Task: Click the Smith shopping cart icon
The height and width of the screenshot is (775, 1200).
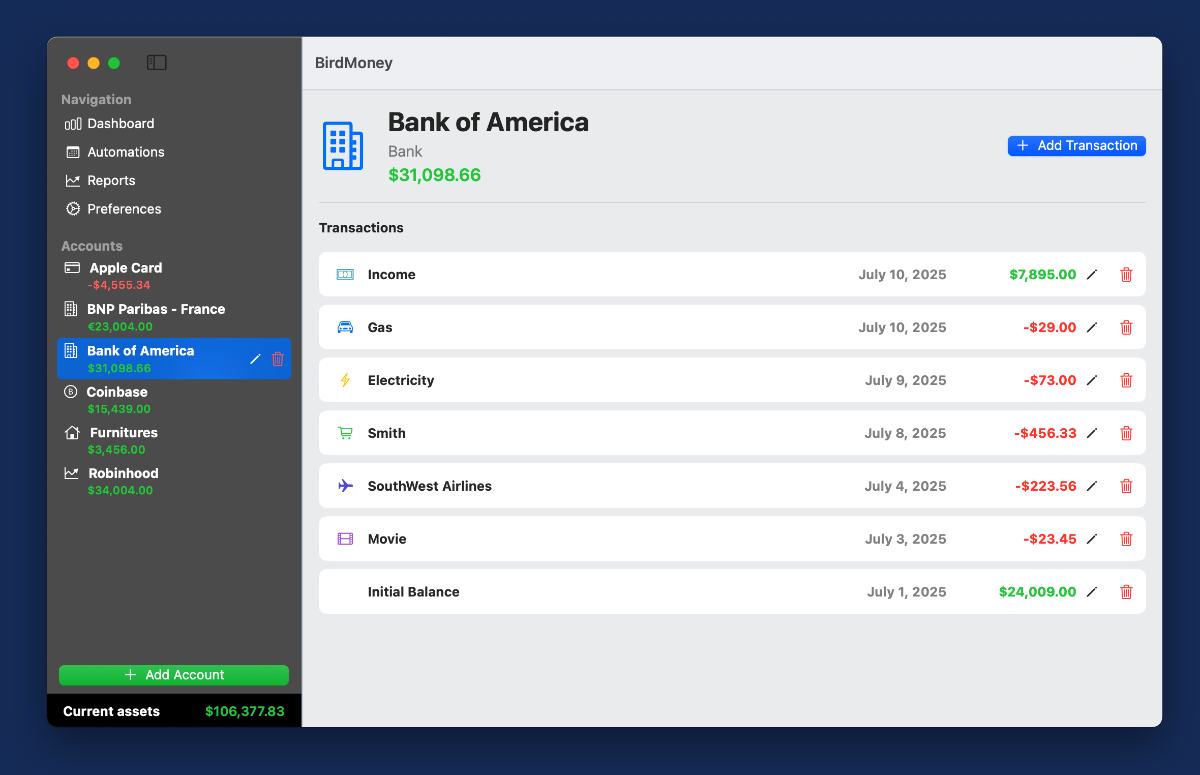Action: [x=345, y=433]
